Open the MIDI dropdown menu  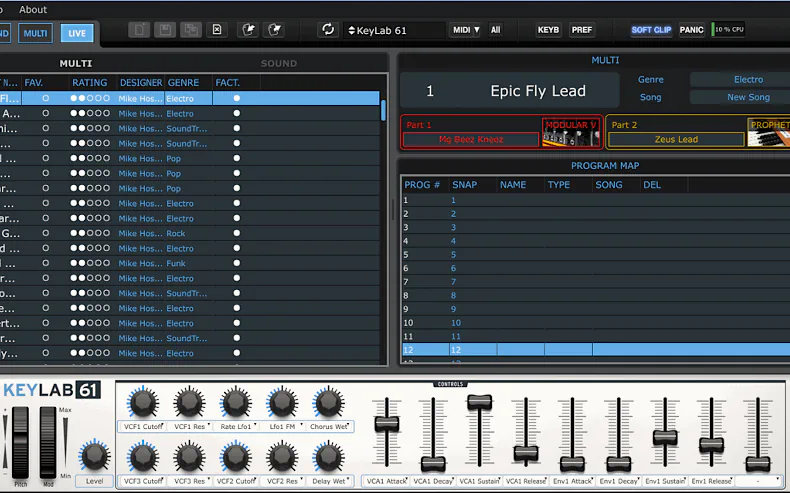[465, 30]
